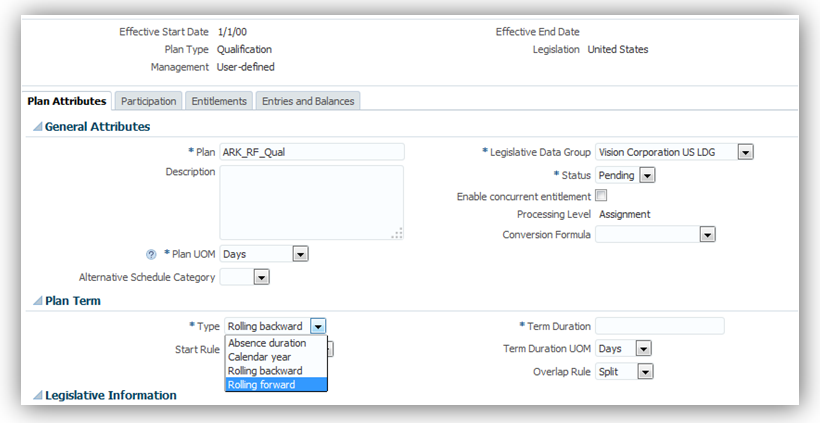
Task: Open the Status dropdown
Action: pos(647,175)
